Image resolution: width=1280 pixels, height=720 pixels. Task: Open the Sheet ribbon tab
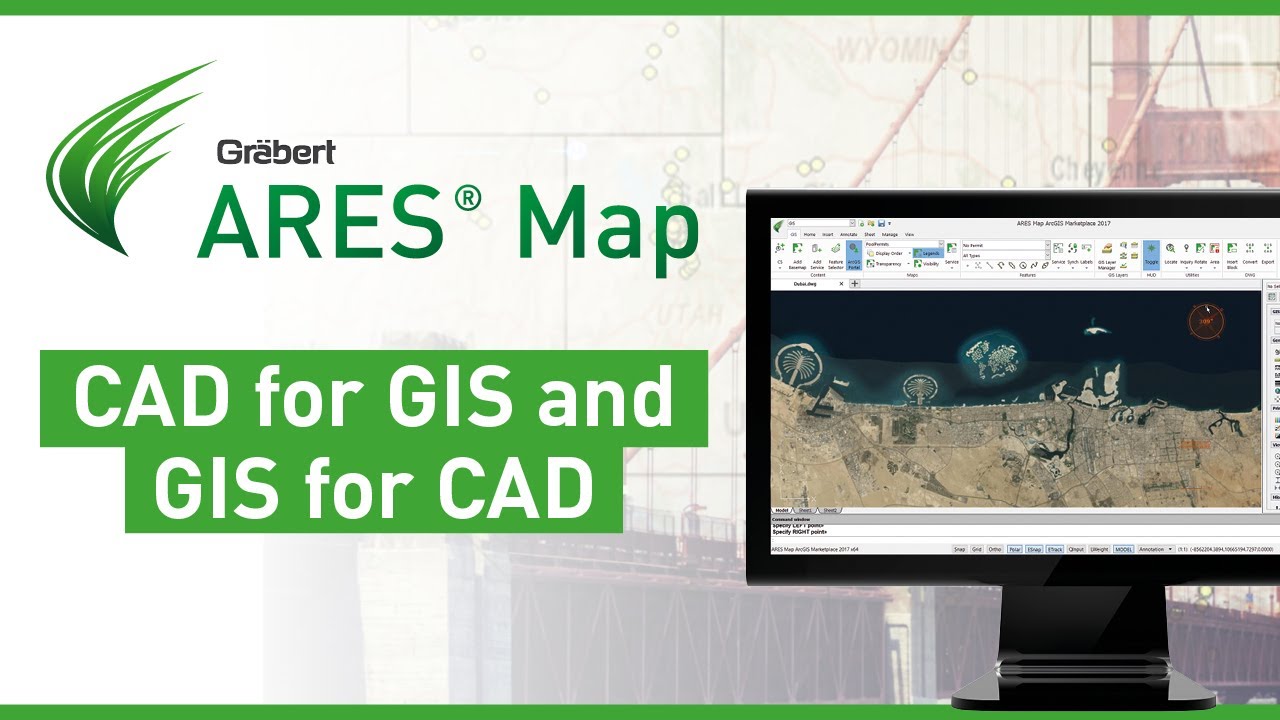point(870,235)
